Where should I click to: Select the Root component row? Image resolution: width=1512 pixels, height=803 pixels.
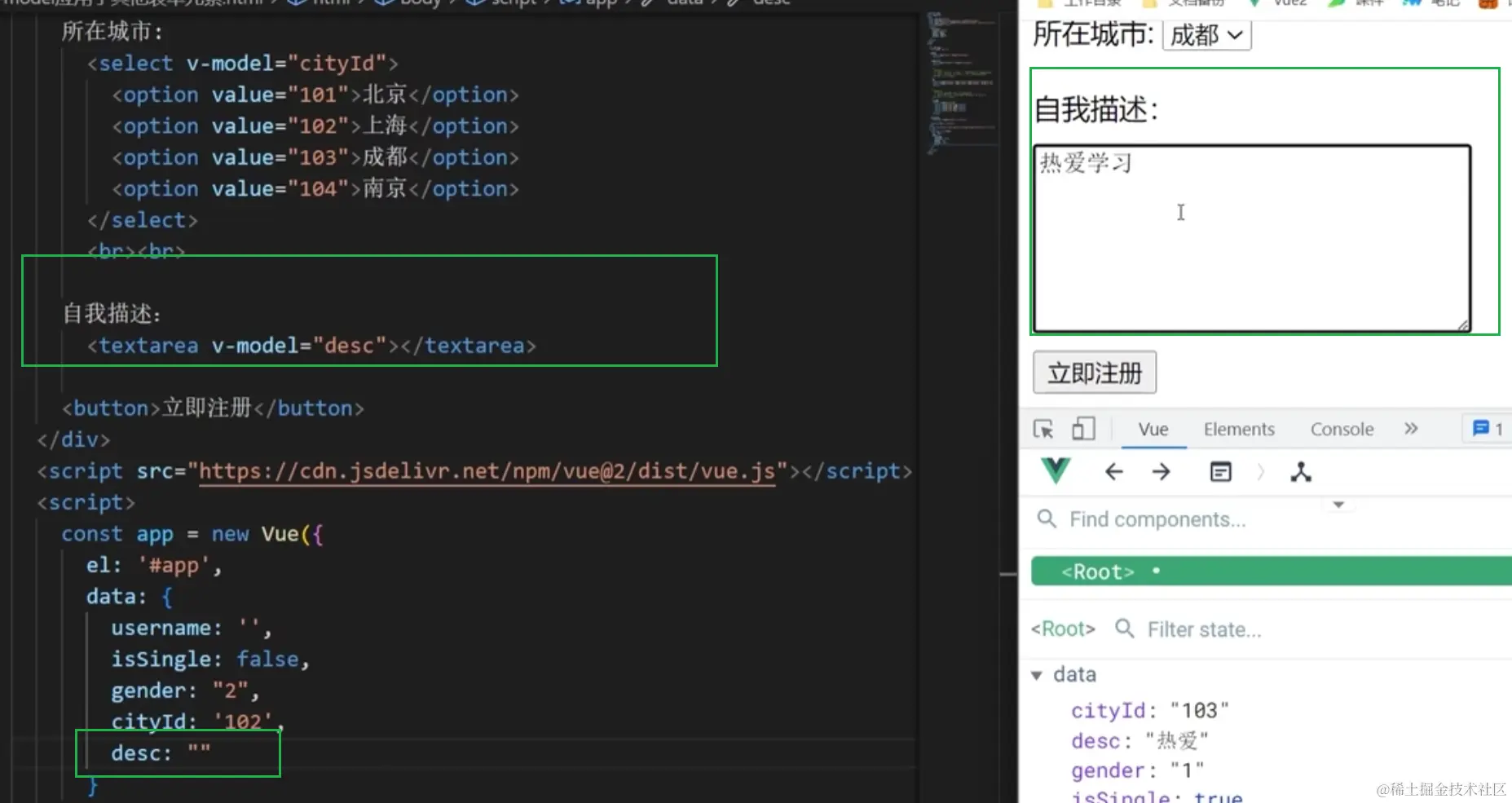click(1272, 571)
